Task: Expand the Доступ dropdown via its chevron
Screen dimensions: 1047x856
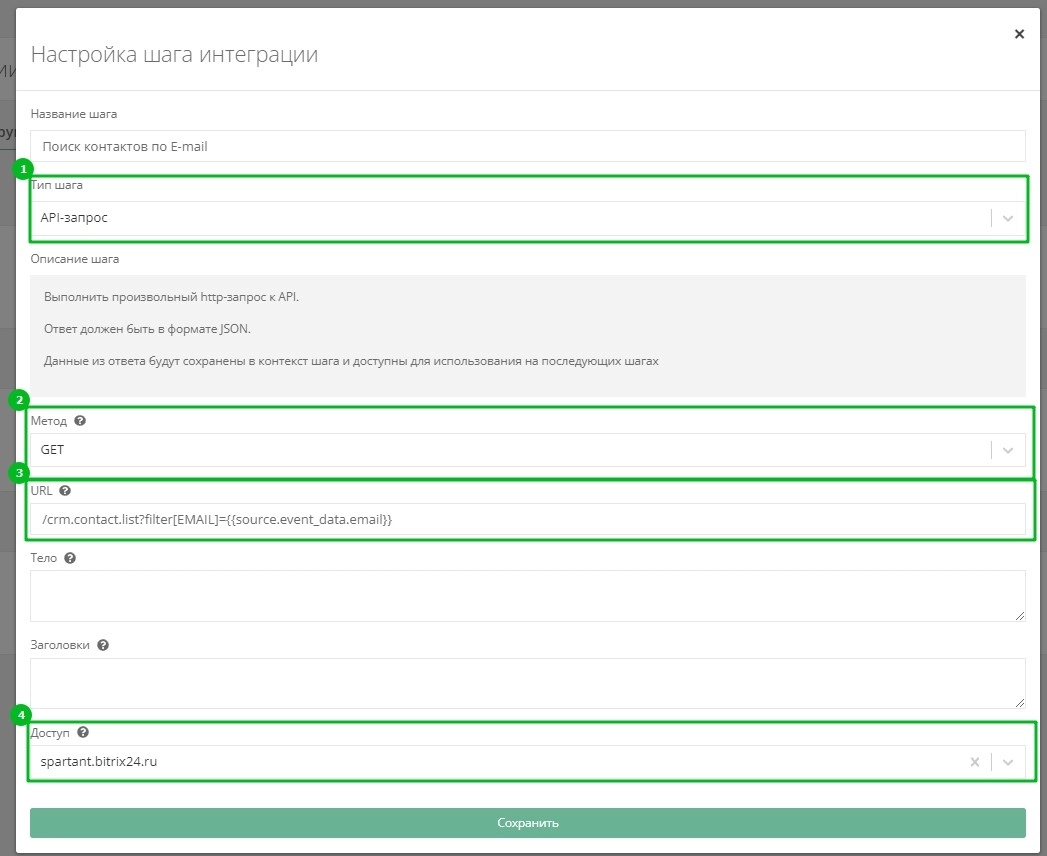Action: coord(1008,762)
